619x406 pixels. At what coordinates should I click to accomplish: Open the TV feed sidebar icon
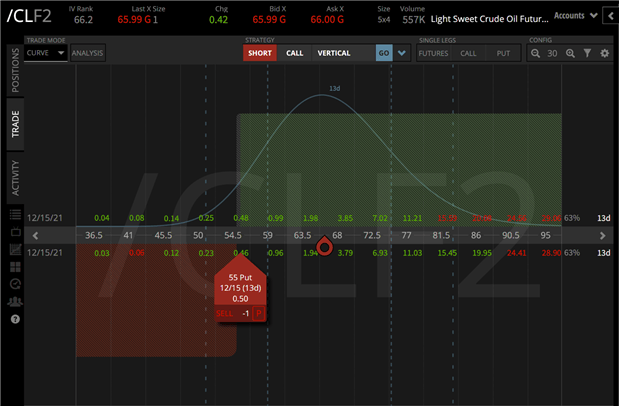point(15,231)
